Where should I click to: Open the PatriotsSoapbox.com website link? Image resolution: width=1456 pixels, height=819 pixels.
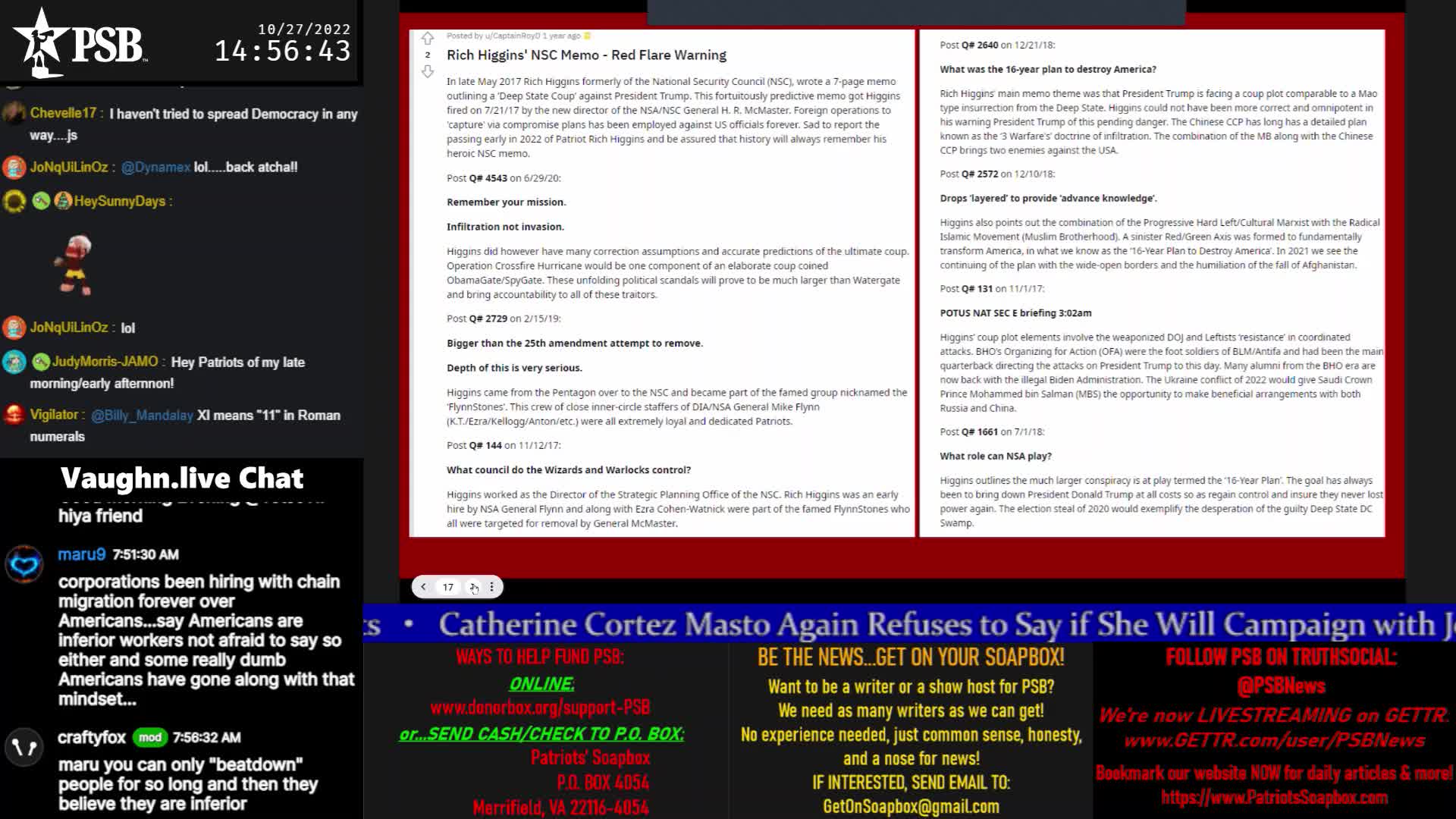click(1274, 798)
